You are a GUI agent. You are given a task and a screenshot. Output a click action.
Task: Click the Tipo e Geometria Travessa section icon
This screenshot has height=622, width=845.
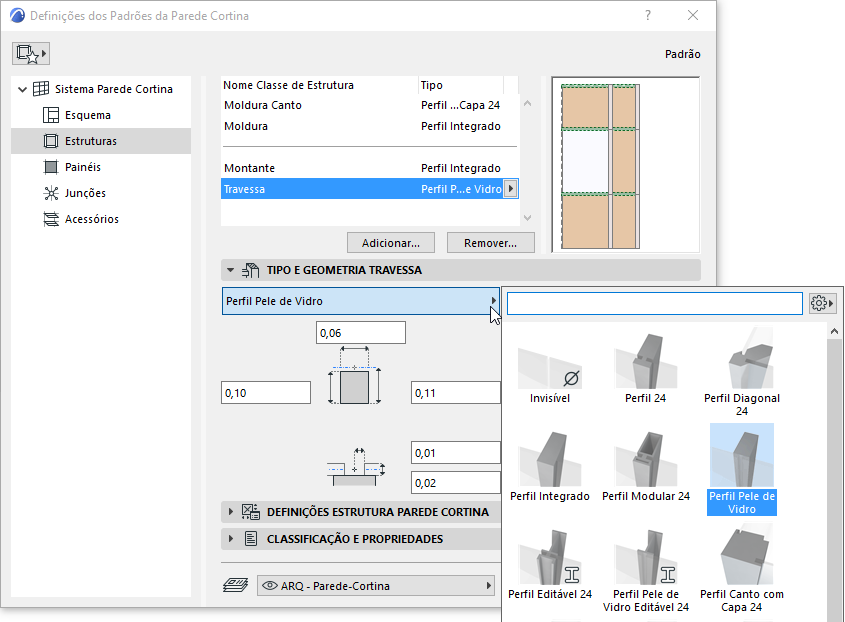point(251,270)
